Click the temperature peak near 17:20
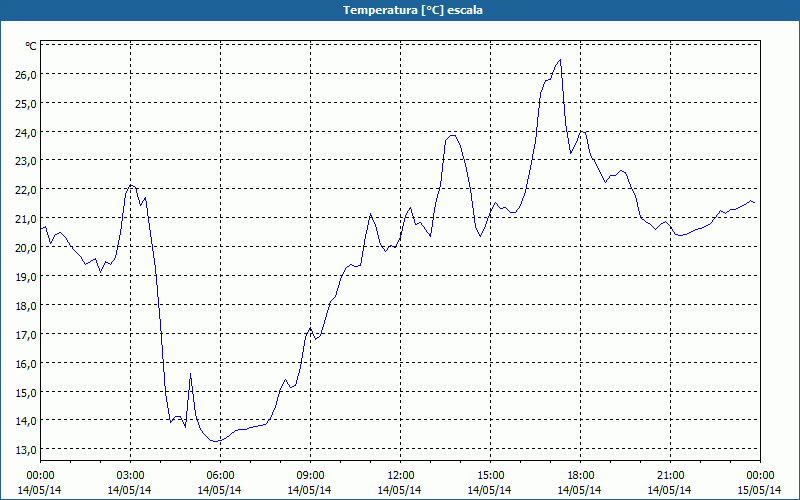The image size is (800, 500). (x=560, y=60)
